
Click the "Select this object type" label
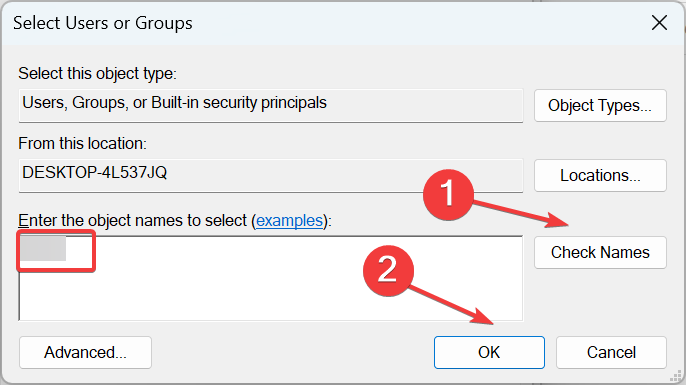(x=97, y=74)
